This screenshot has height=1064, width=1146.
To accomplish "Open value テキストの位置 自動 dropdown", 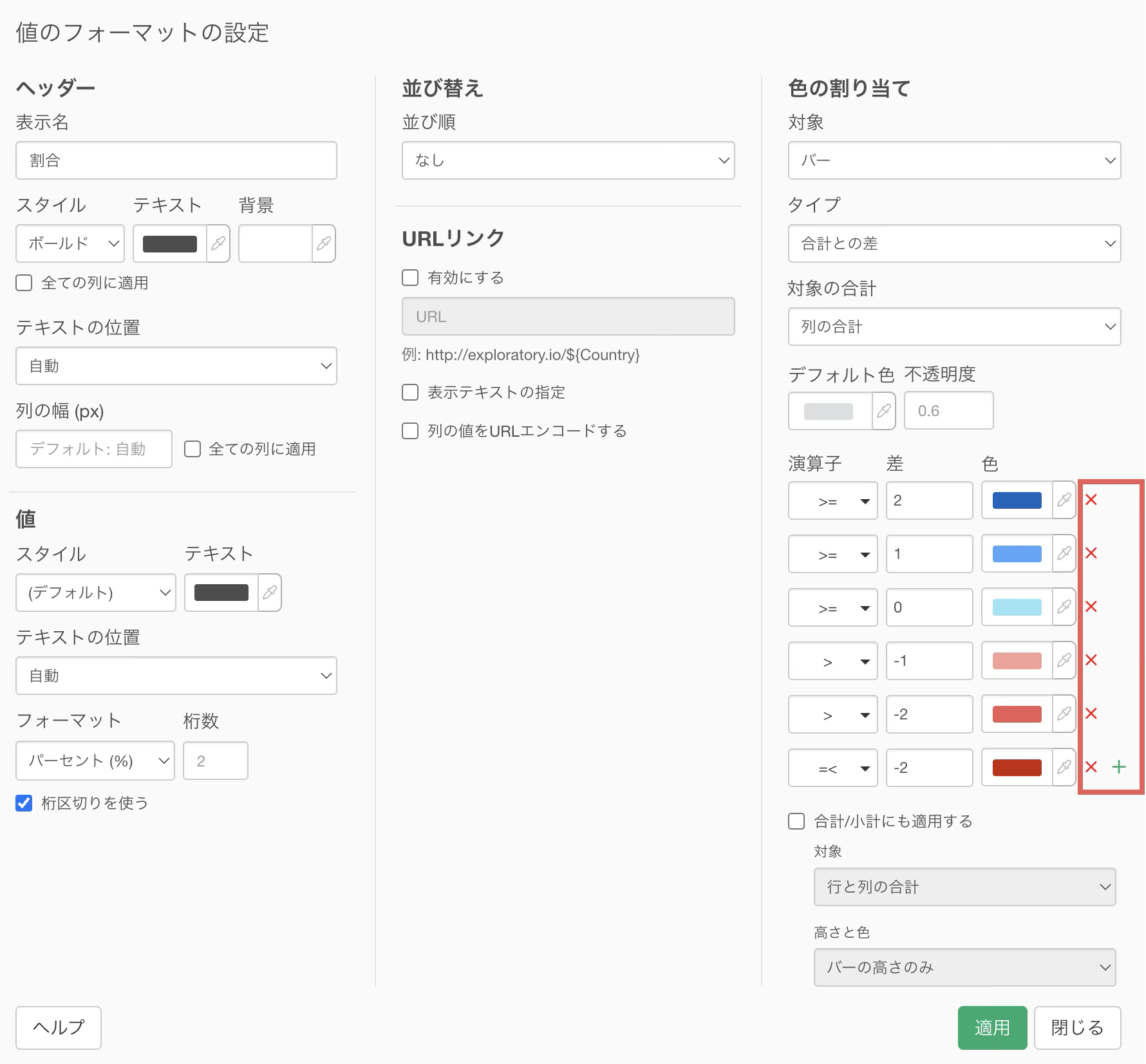I will (176, 676).
